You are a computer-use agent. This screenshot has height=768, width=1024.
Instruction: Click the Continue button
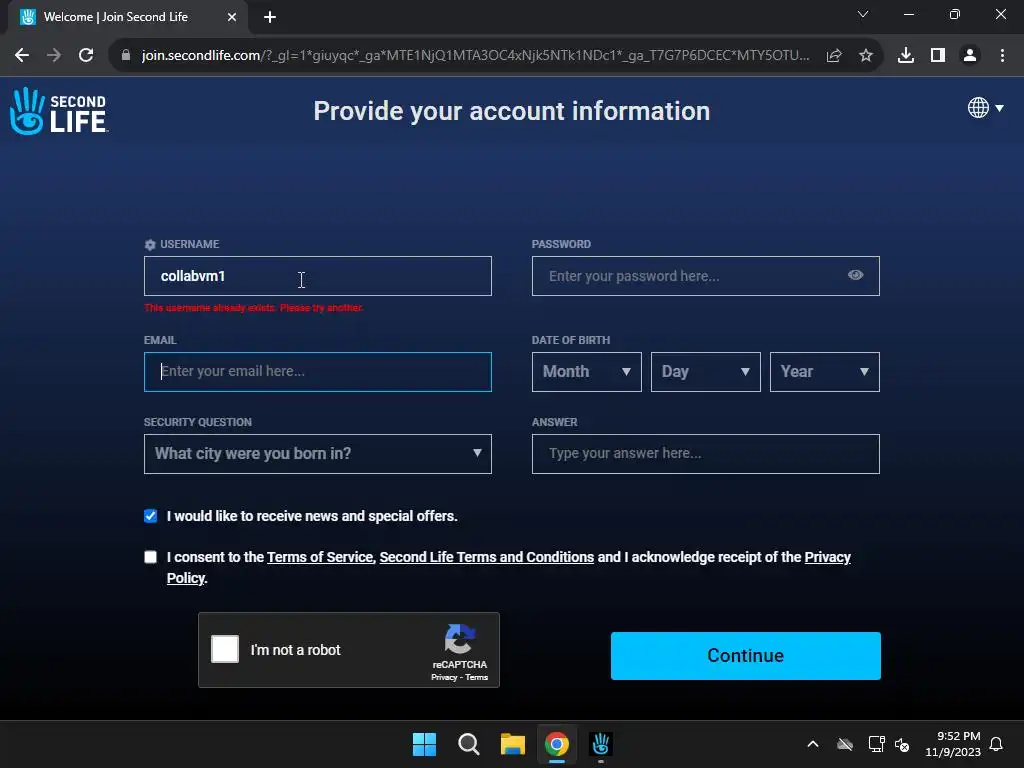745,656
